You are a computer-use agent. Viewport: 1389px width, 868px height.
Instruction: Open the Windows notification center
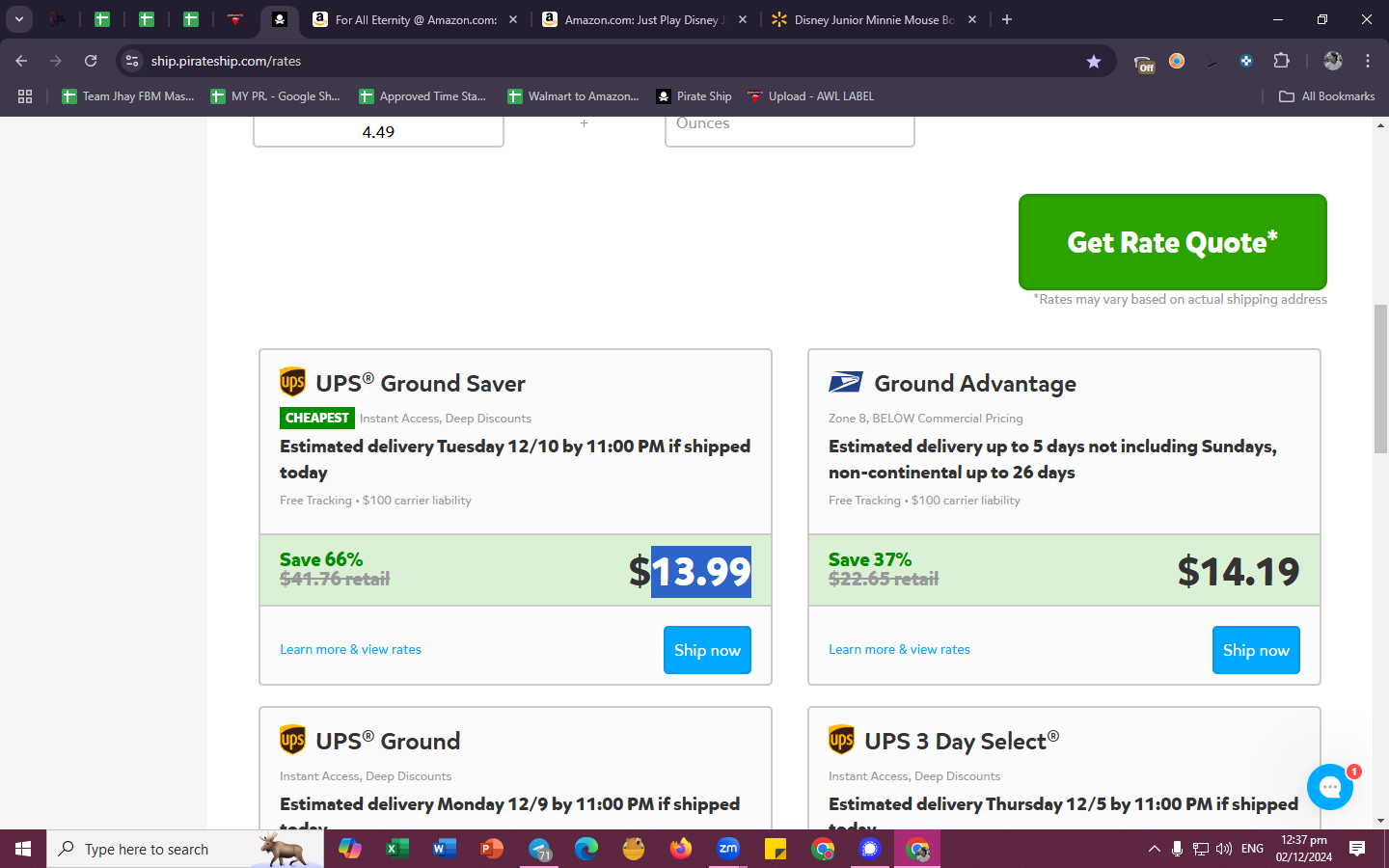coord(1357,849)
